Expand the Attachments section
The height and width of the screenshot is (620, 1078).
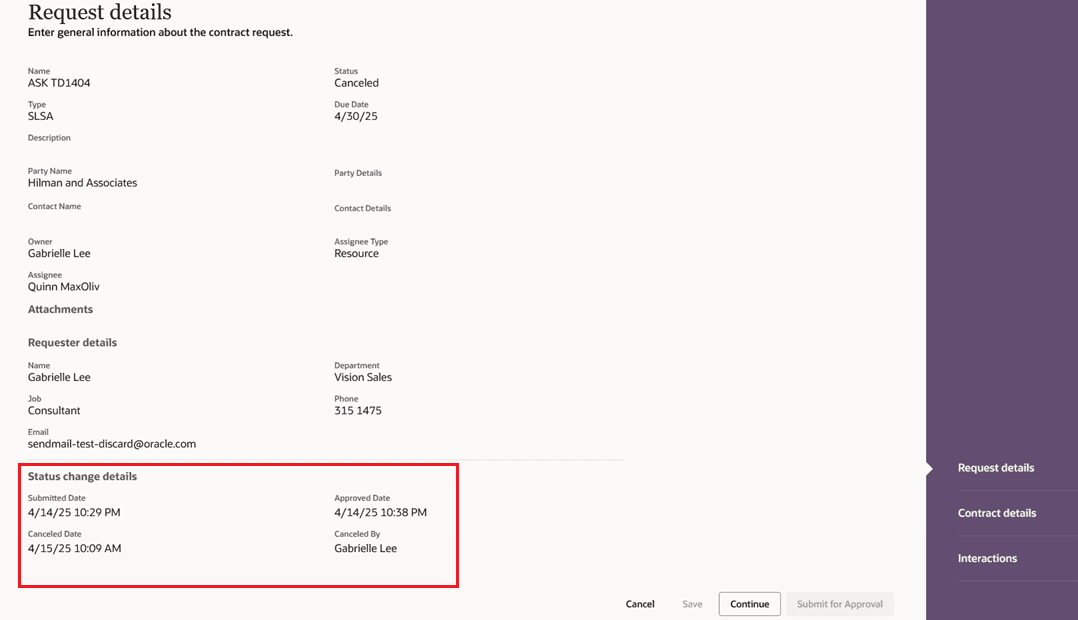(x=60, y=309)
